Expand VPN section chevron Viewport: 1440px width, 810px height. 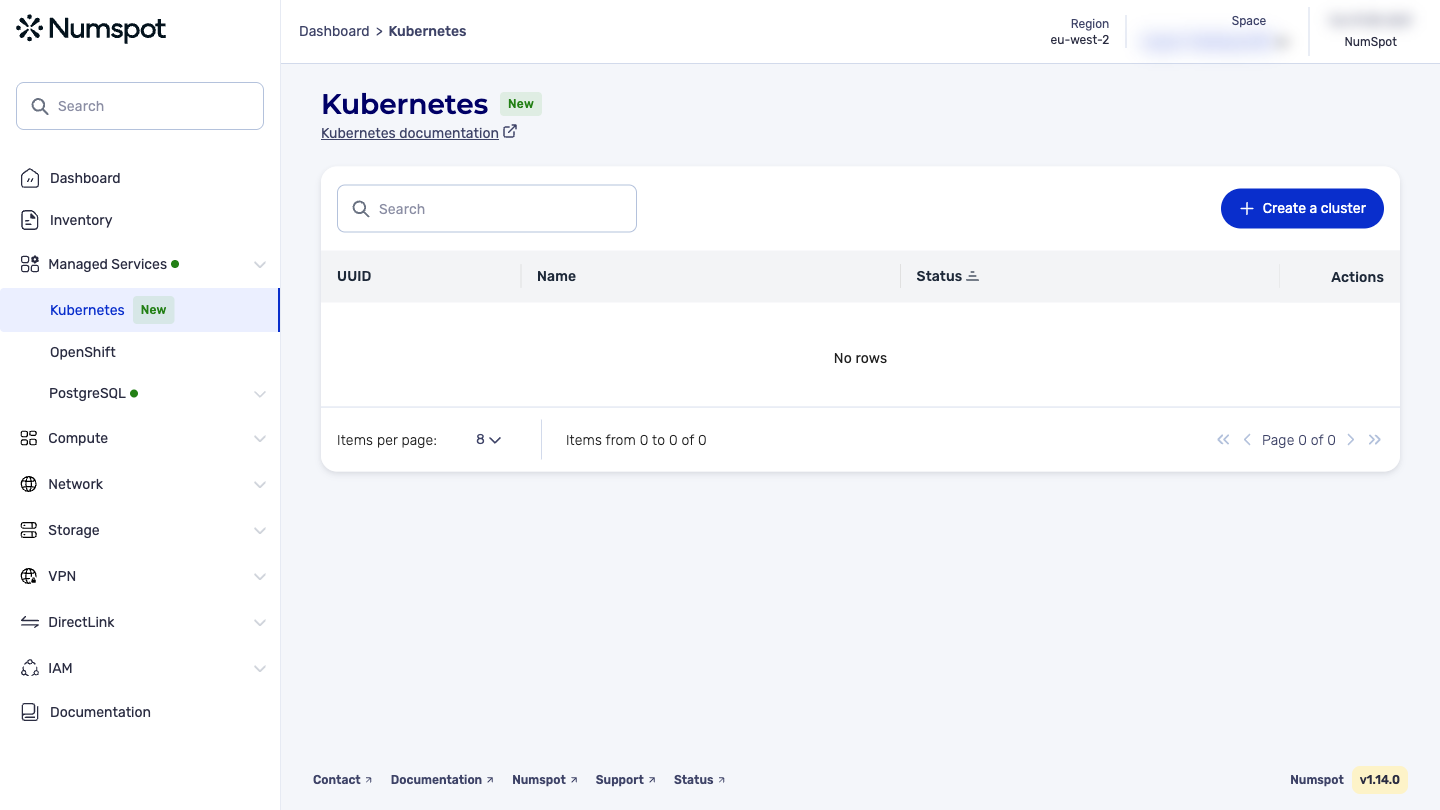coord(260,576)
